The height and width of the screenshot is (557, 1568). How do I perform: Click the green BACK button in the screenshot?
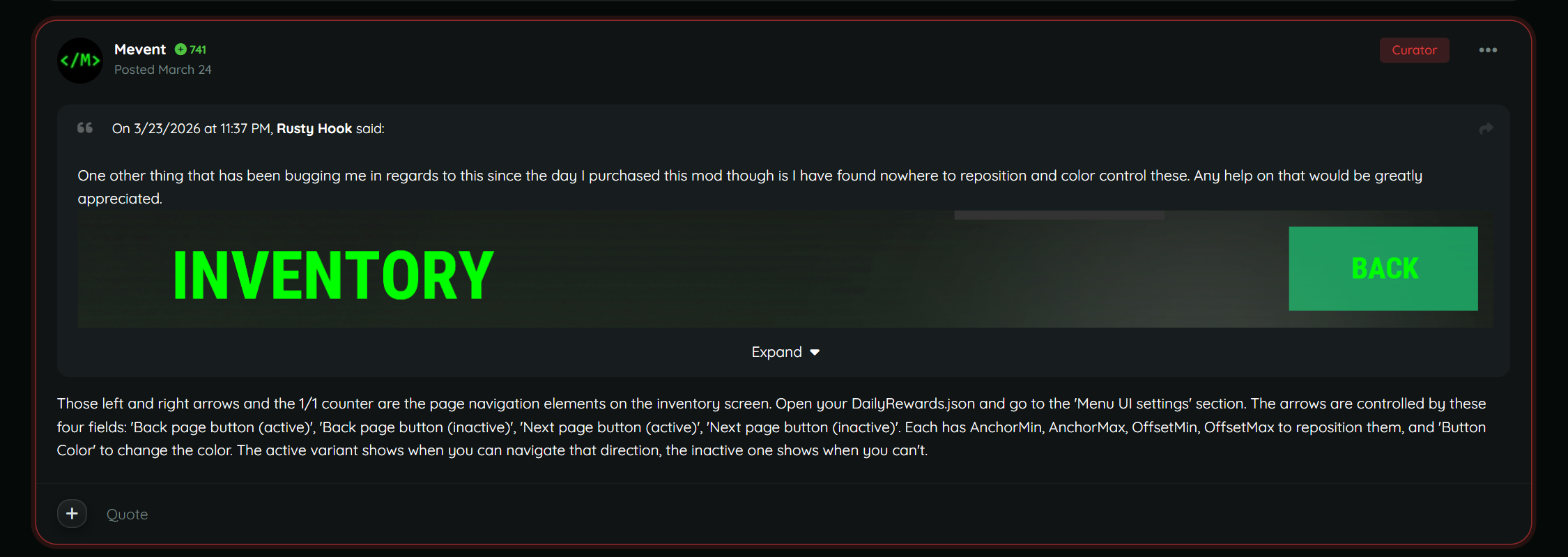point(1383,268)
